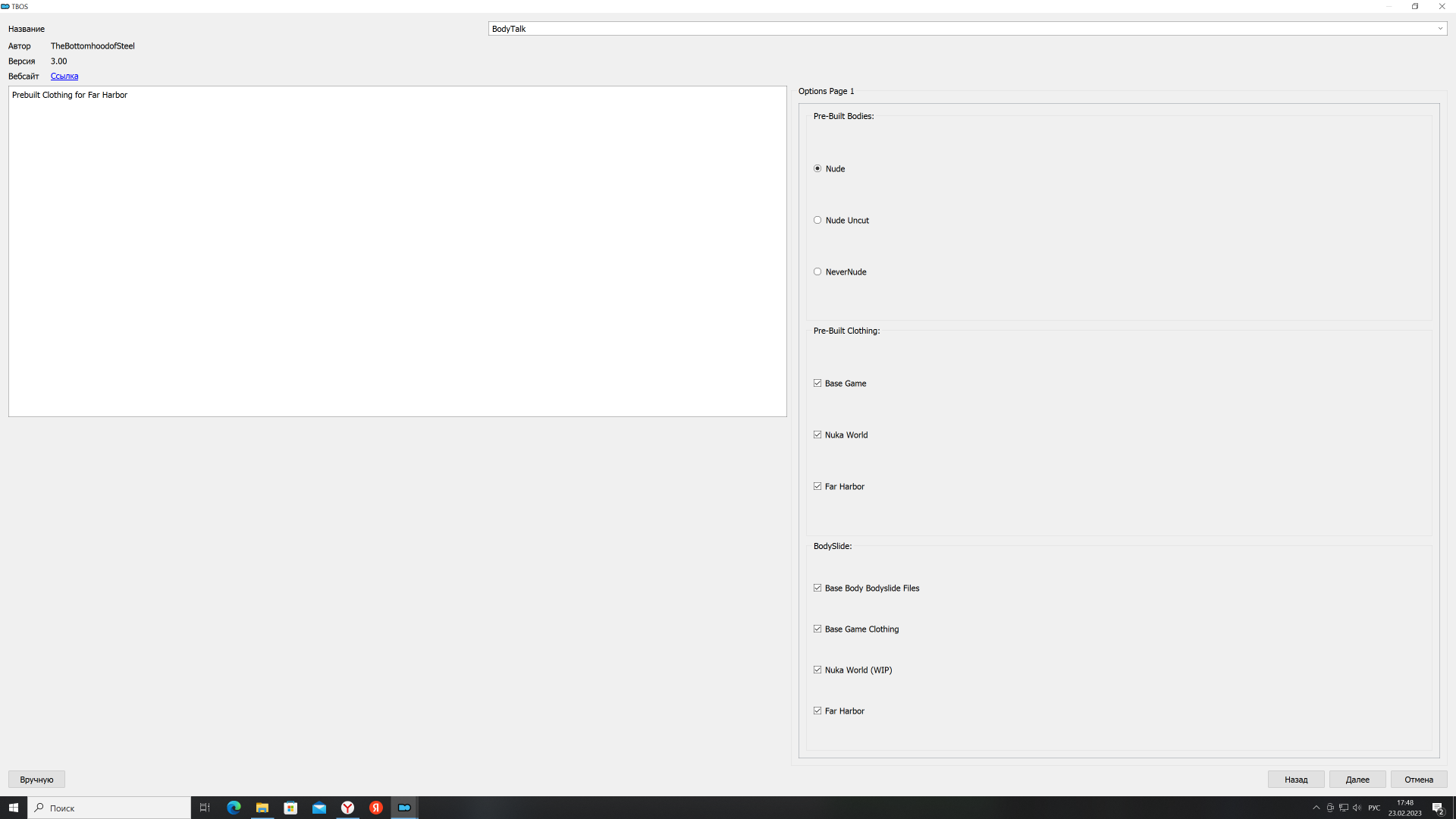Viewport: 1456px width, 819px height.
Task: Open File Explorer in the taskbar
Action: [x=262, y=808]
